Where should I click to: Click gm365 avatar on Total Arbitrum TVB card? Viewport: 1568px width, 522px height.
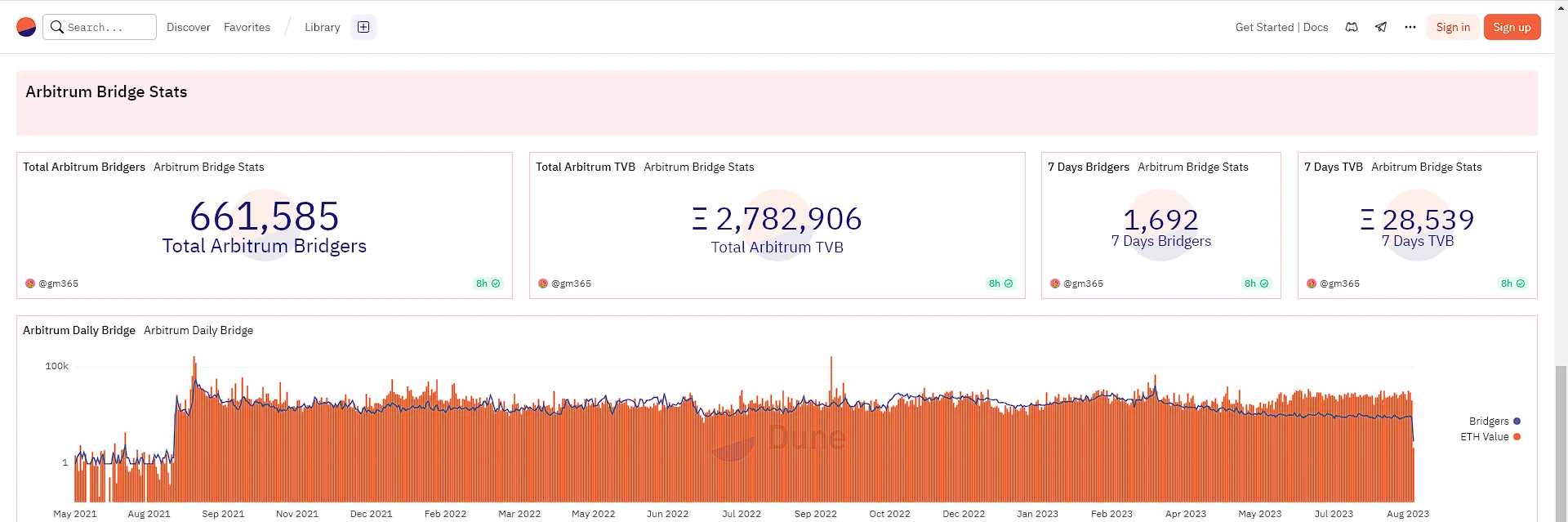pyautogui.click(x=543, y=283)
